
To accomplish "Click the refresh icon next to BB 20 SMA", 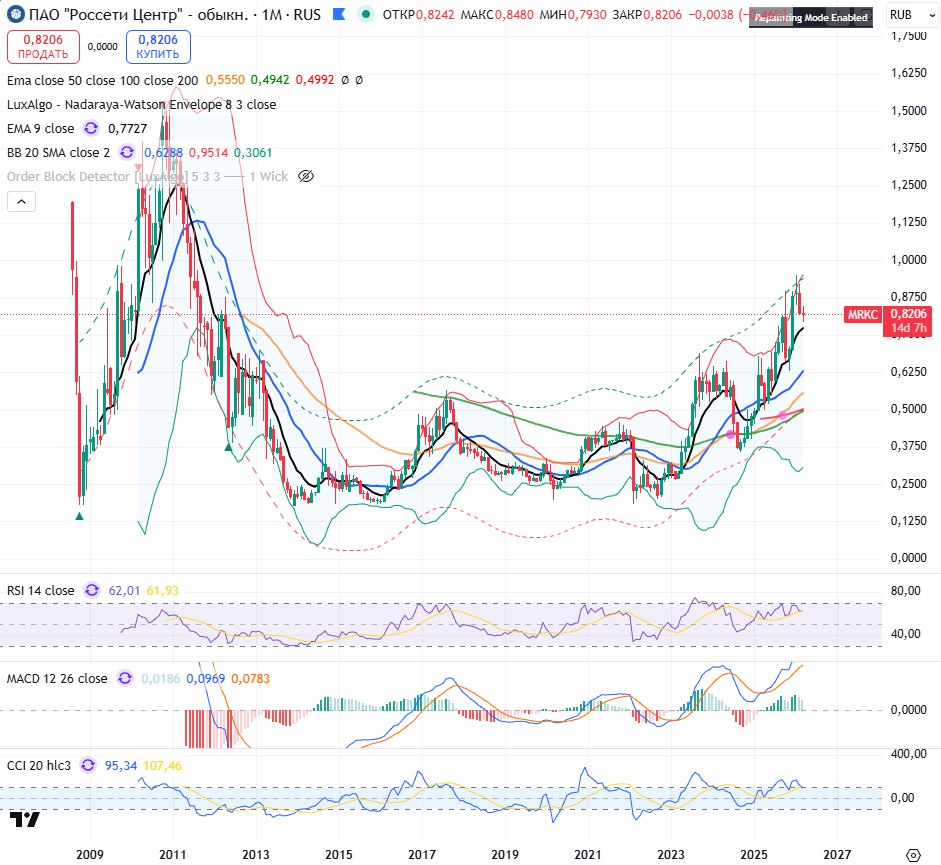I will click(127, 152).
